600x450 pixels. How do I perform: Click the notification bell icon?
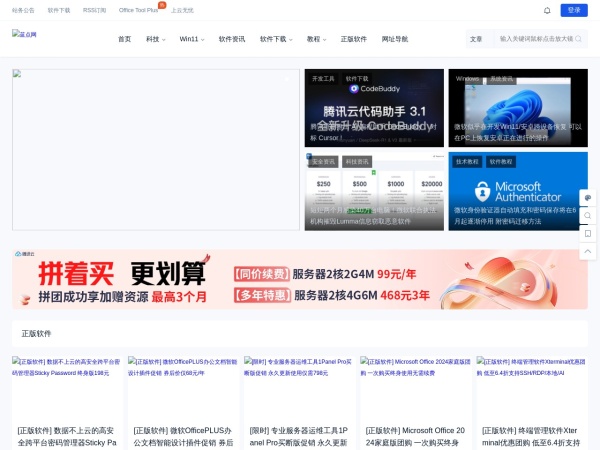pos(547,10)
